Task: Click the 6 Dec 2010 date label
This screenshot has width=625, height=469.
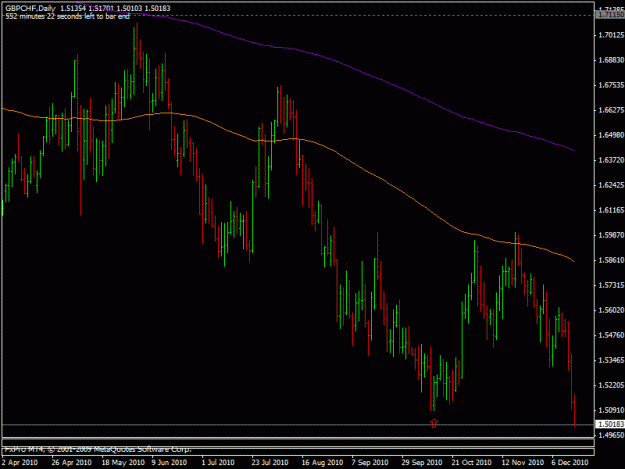Action: click(x=570, y=463)
